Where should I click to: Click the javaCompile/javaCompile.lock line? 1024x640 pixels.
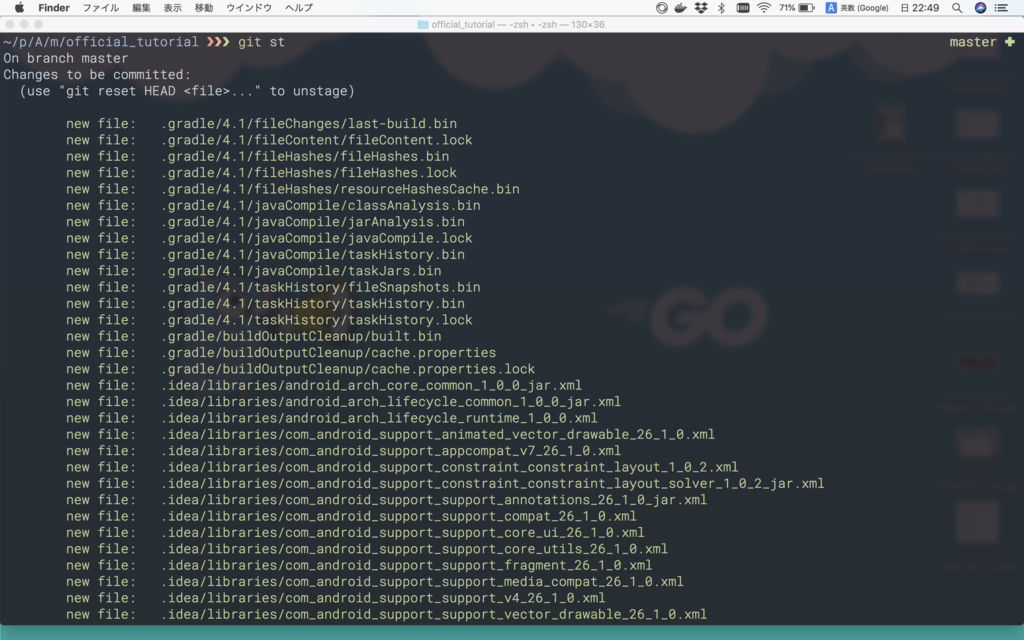tap(269, 238)
